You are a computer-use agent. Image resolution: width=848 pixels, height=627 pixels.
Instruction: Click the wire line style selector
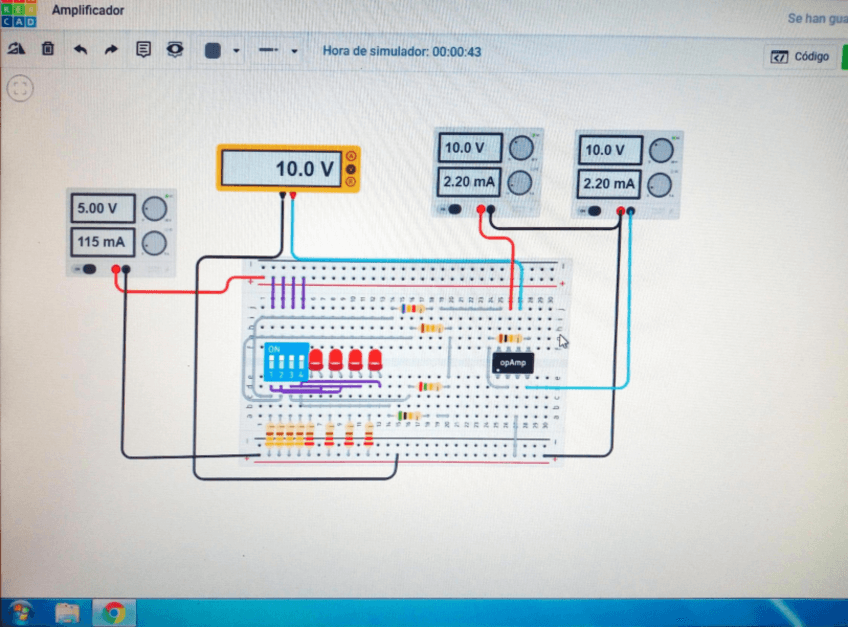point(268,50)
